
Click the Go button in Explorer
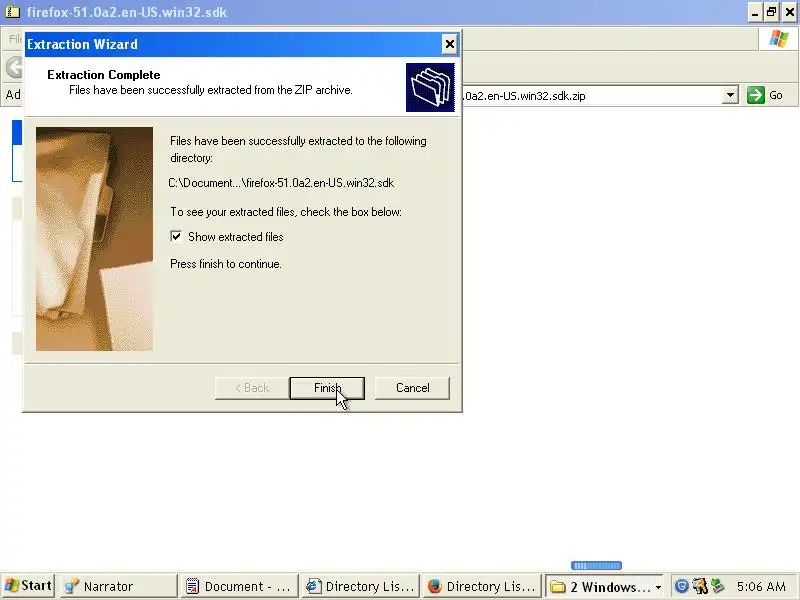(765, 95)
